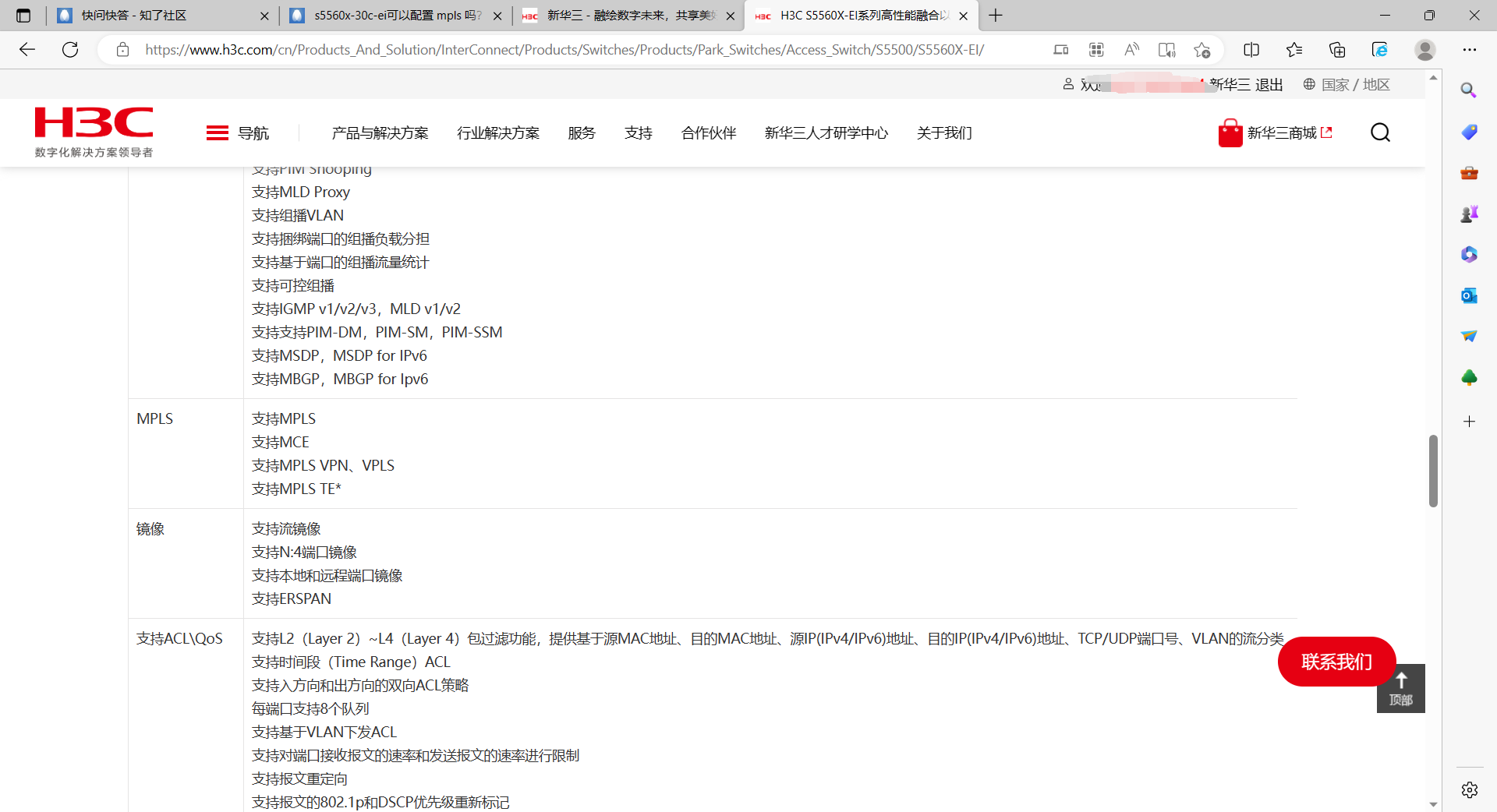Click the page vertical scrollbar thumb

(x=1433, y=471)
